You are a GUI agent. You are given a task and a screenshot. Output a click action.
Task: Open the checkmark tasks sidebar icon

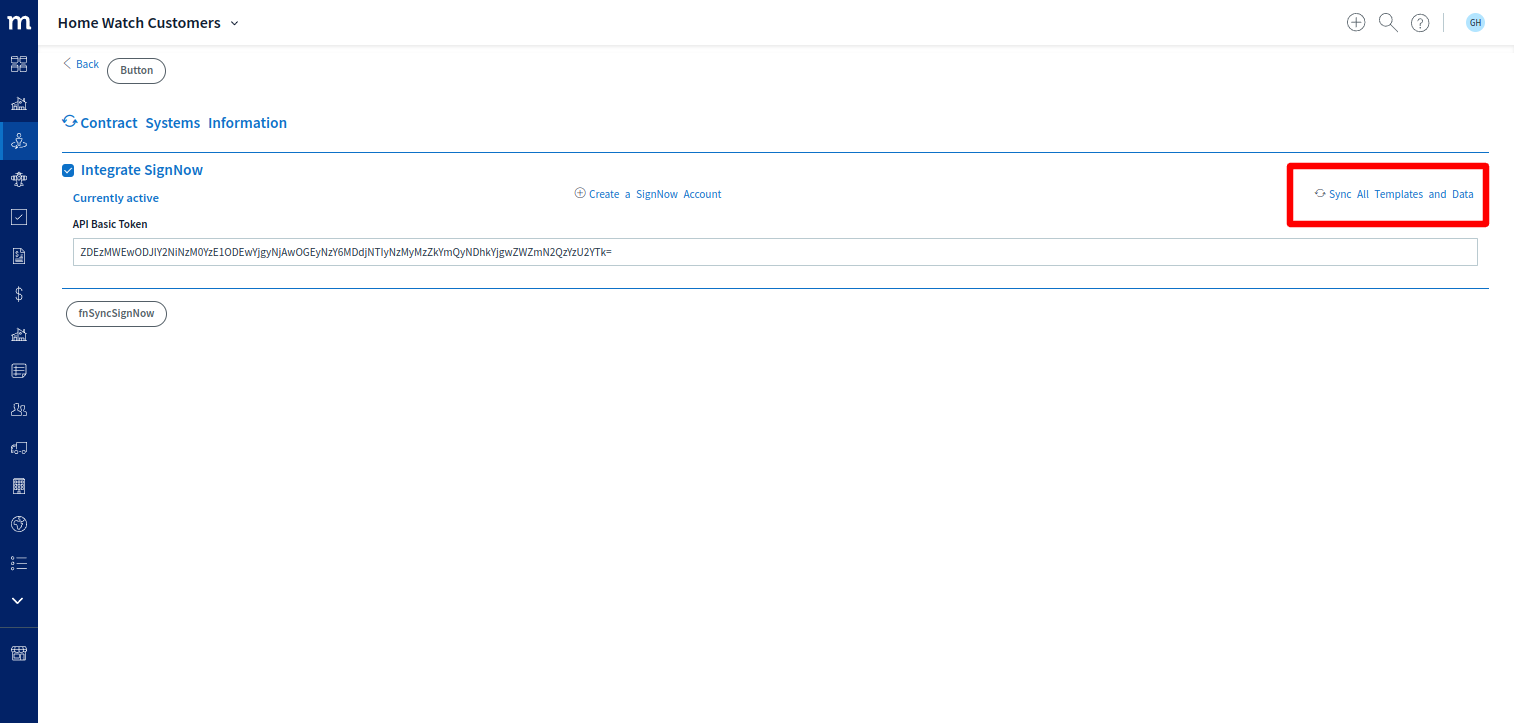pos(18,217)
